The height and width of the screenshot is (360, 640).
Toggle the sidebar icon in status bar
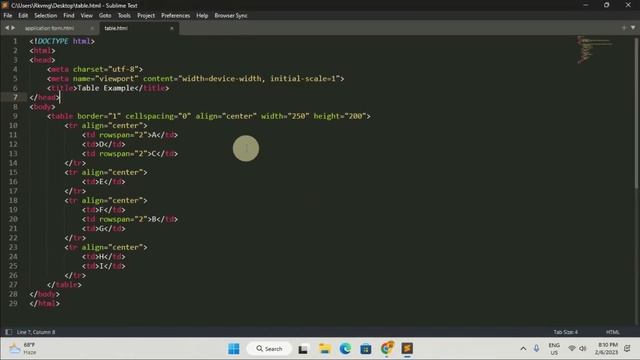8,332
